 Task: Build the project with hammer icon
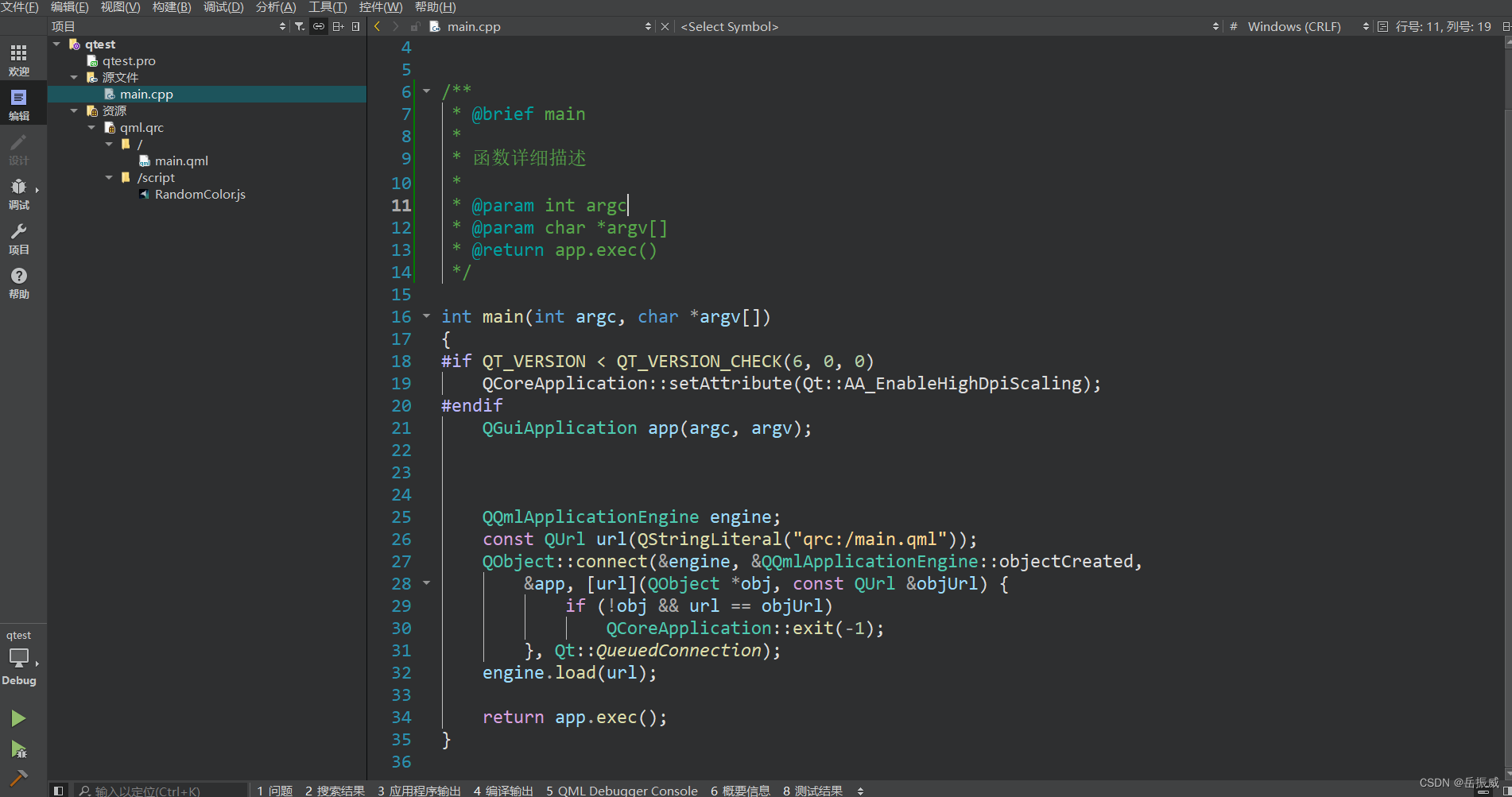tap(18, 777)
